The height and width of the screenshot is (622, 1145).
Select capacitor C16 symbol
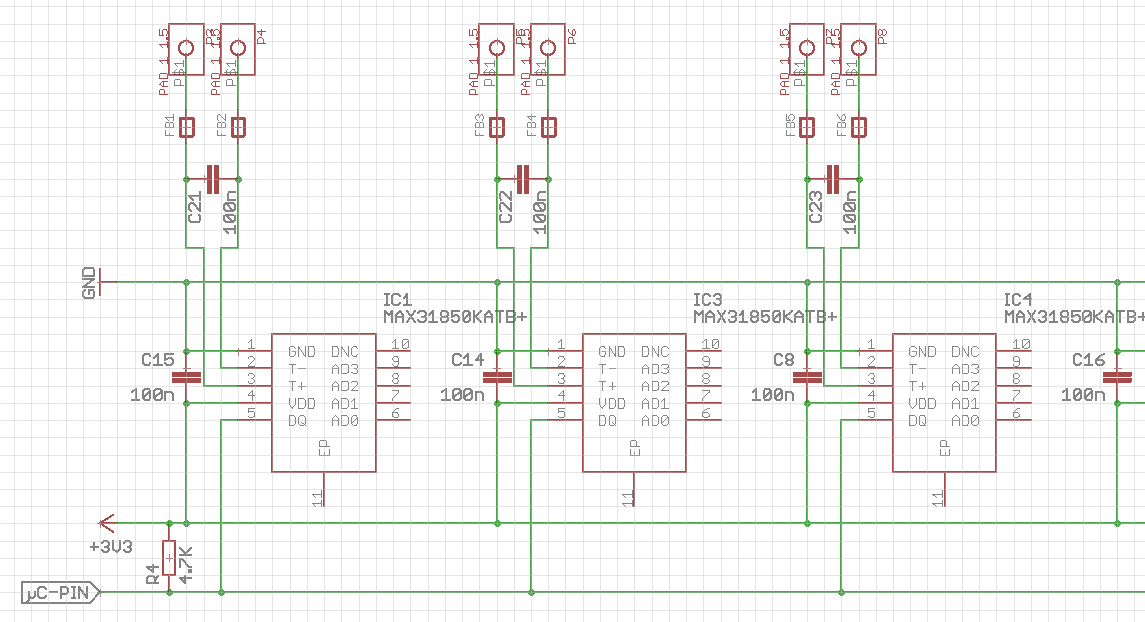tap(1117, 377)
